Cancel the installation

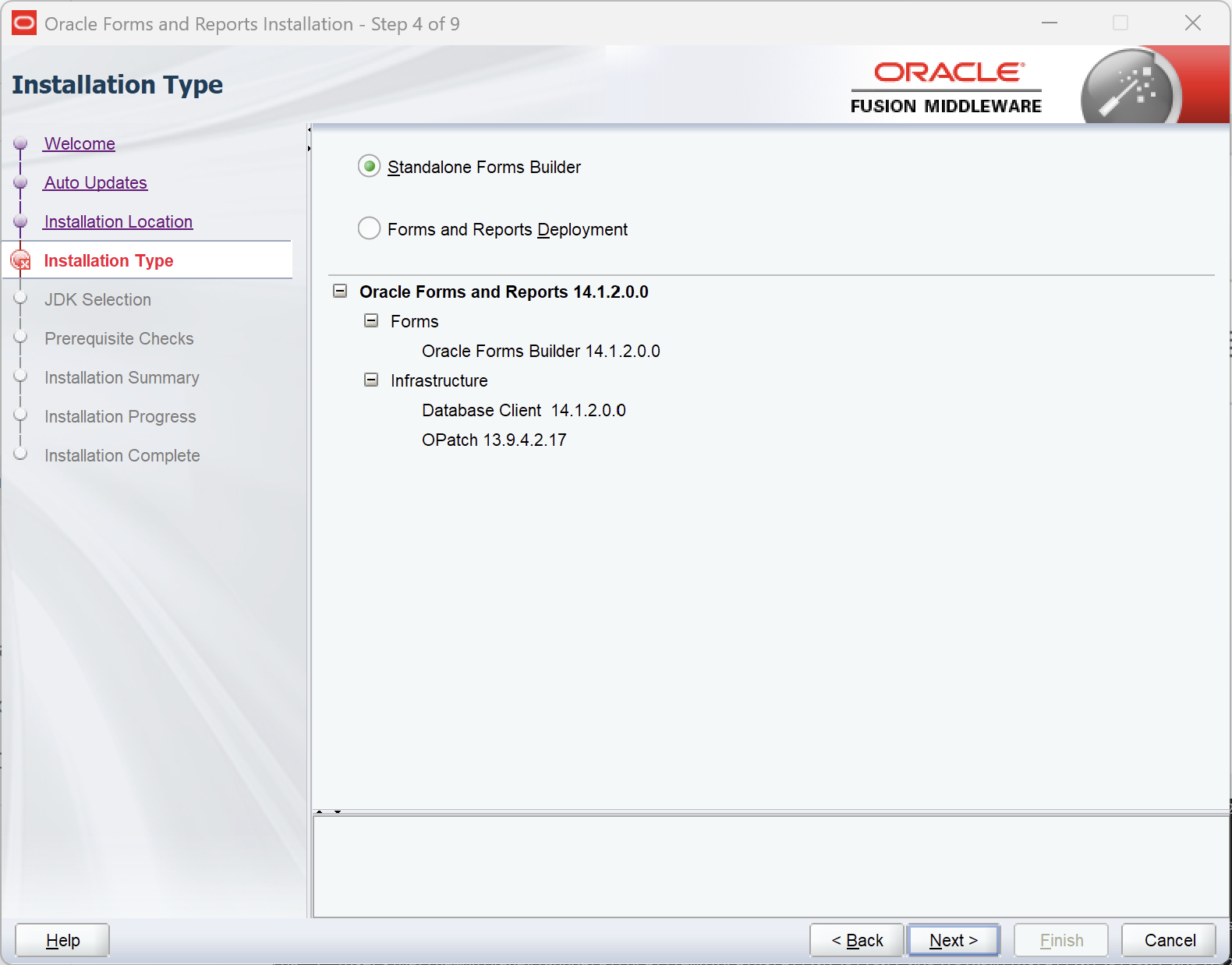[x=1170, y=940]
